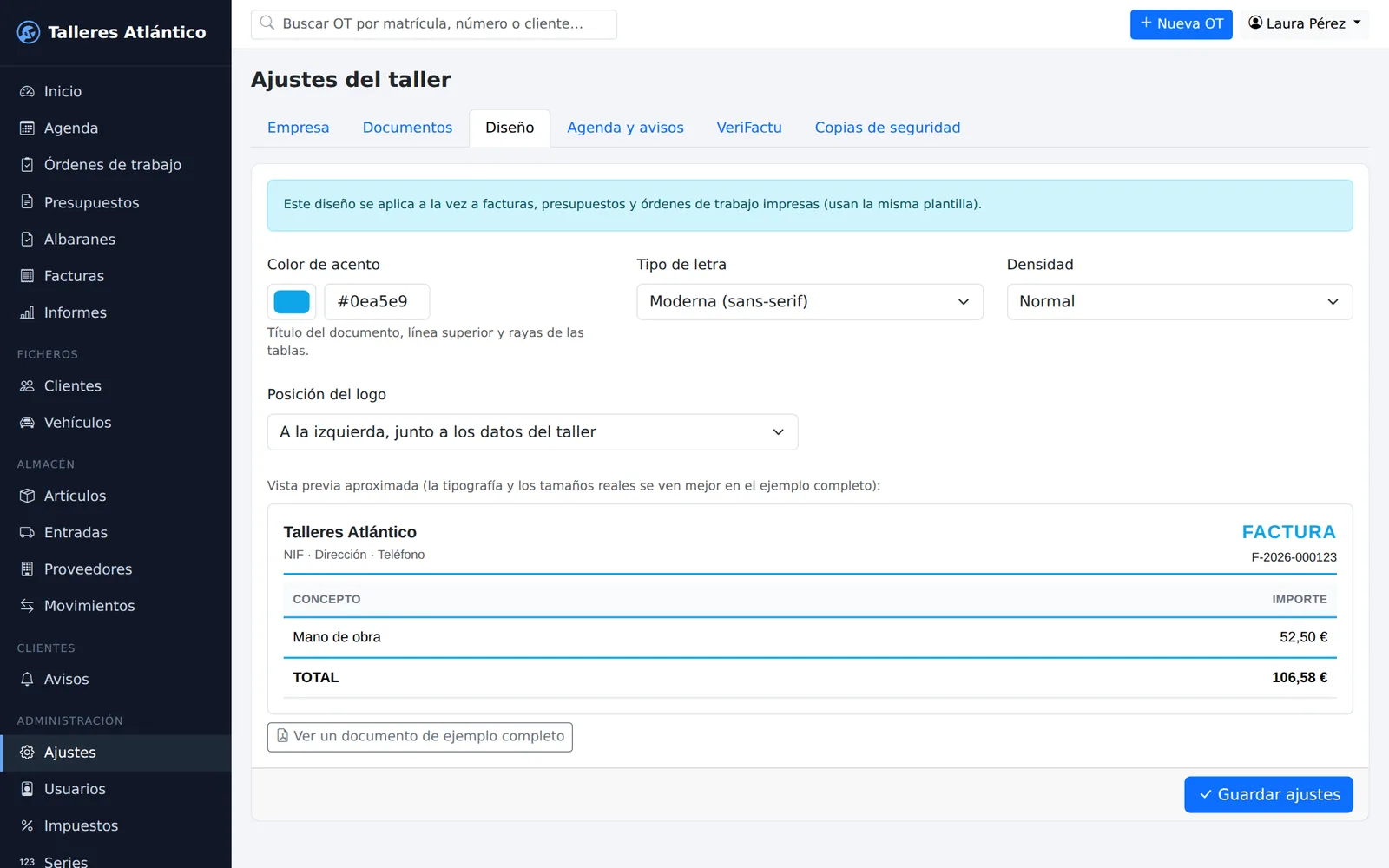The width and height of the screenshot is (1389, 868).
Task: Open Inicio from the sidebar icon
Action: click(27, 91)
